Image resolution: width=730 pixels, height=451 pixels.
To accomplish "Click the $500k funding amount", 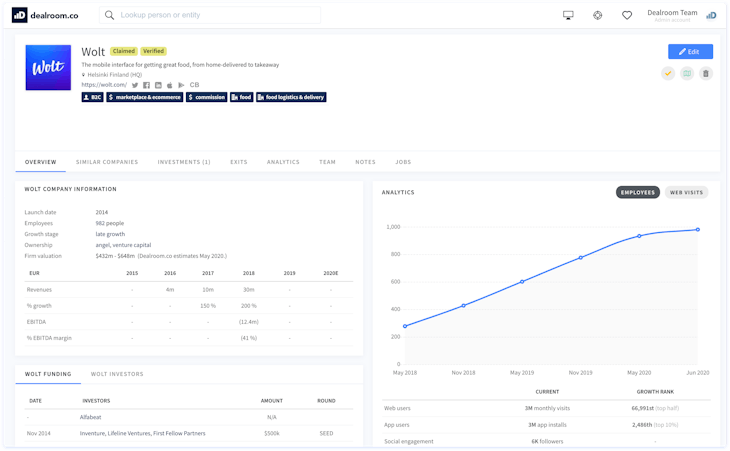I will 272,433.
